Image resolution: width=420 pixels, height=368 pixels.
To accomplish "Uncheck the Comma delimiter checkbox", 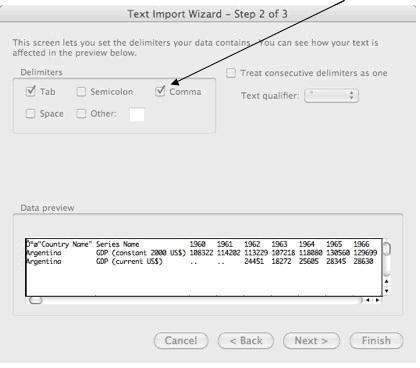I will 160,91.
